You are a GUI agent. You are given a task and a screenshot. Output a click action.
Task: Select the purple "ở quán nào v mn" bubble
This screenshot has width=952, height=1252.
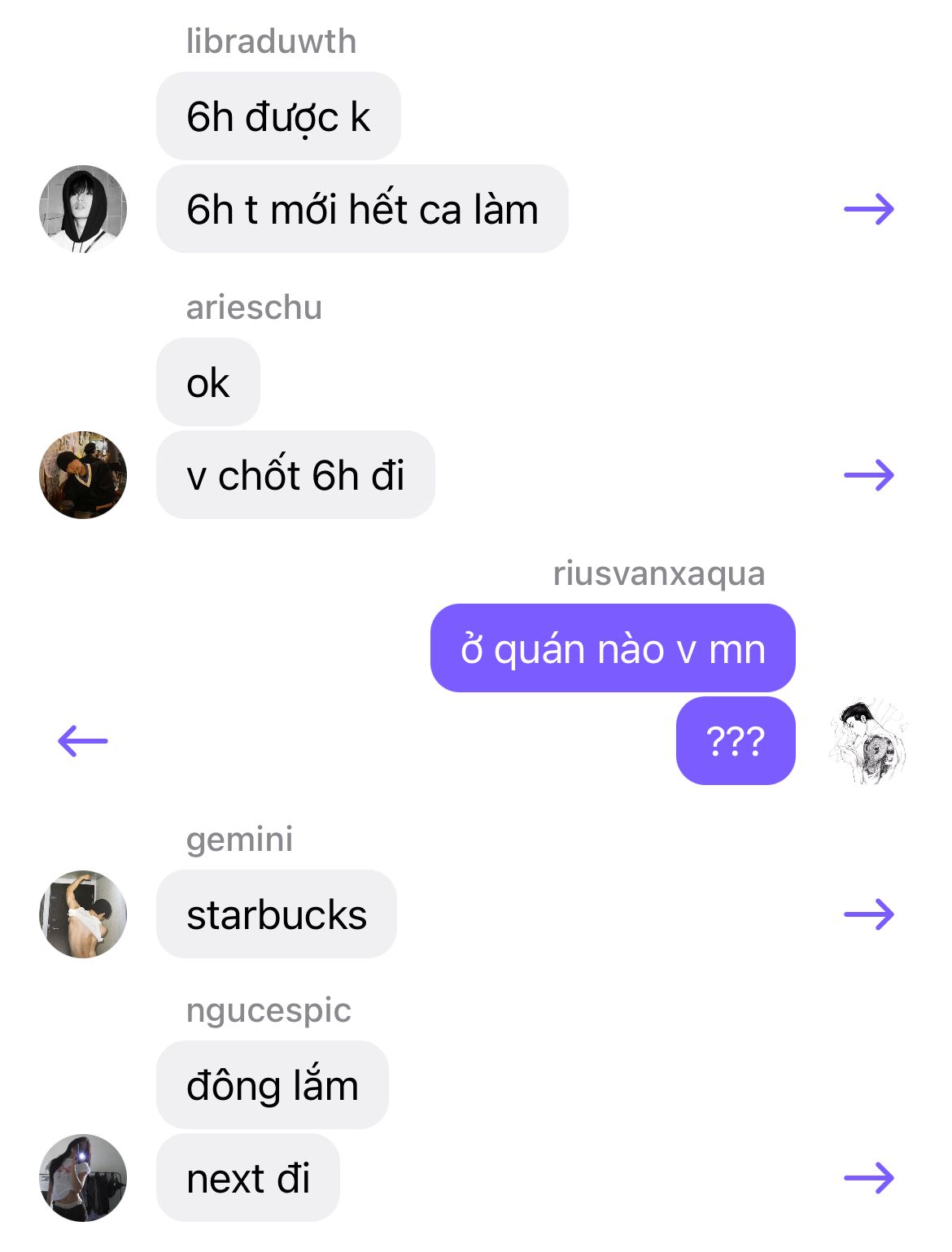(613, 648)
